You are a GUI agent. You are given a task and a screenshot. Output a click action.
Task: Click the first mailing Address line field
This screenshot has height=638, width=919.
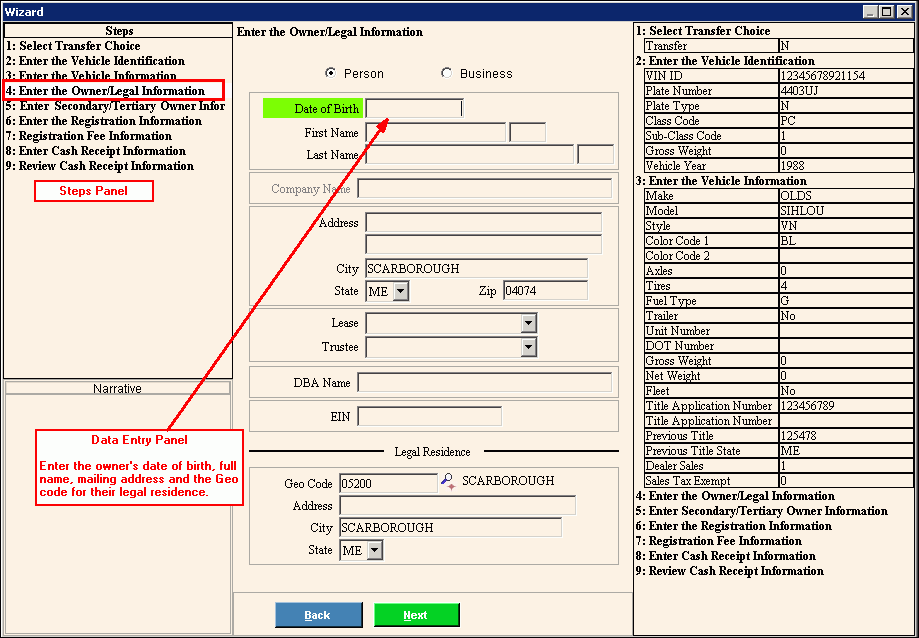point(484,223)
